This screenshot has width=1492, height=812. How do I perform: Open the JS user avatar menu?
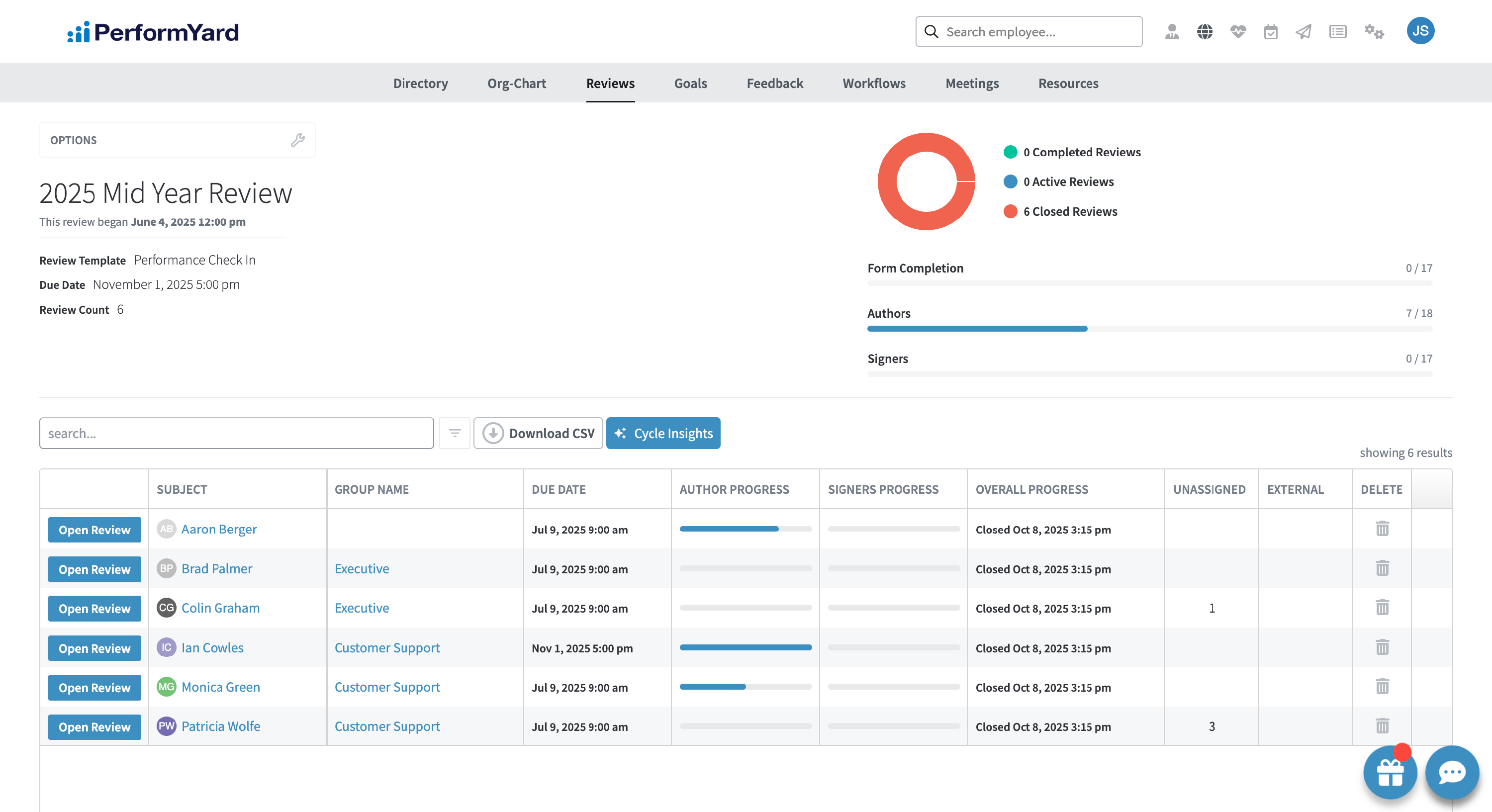coord(1419,31)
